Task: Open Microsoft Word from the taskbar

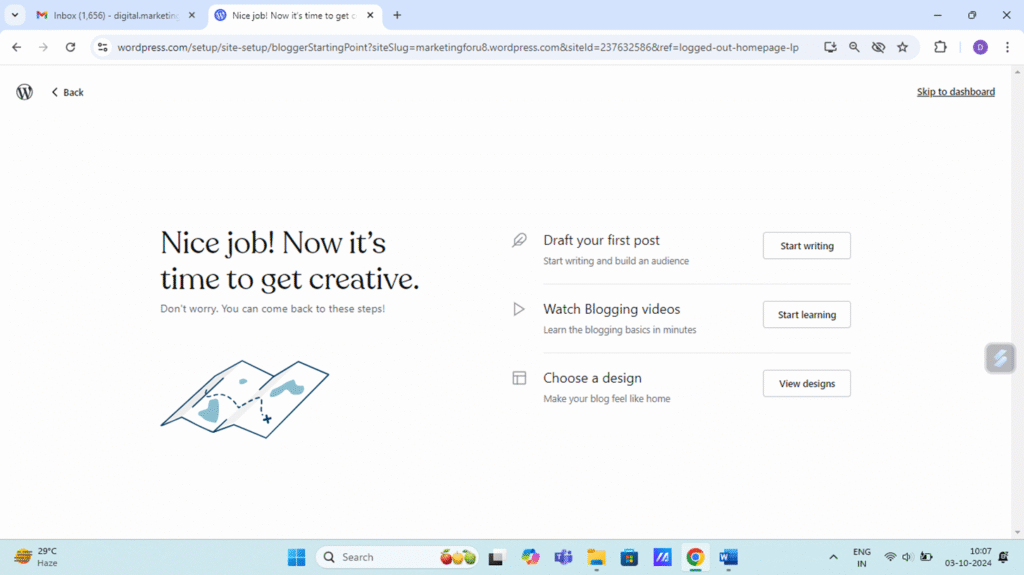Action: coord(728,557)
